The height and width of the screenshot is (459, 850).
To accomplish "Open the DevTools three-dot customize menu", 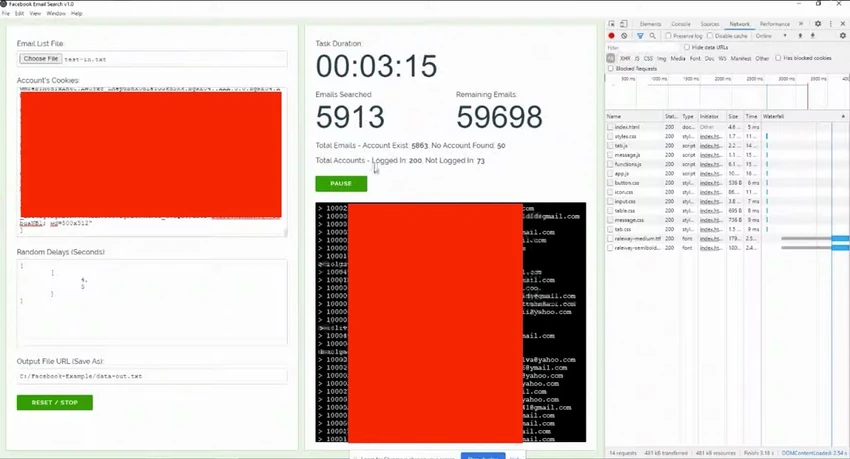I will pos(830,24).
